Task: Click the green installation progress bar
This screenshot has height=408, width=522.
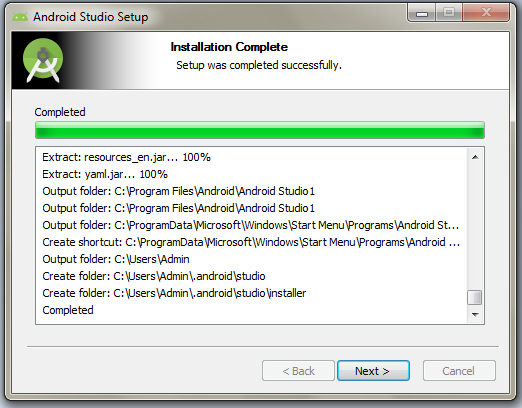Action: [260, 130]
